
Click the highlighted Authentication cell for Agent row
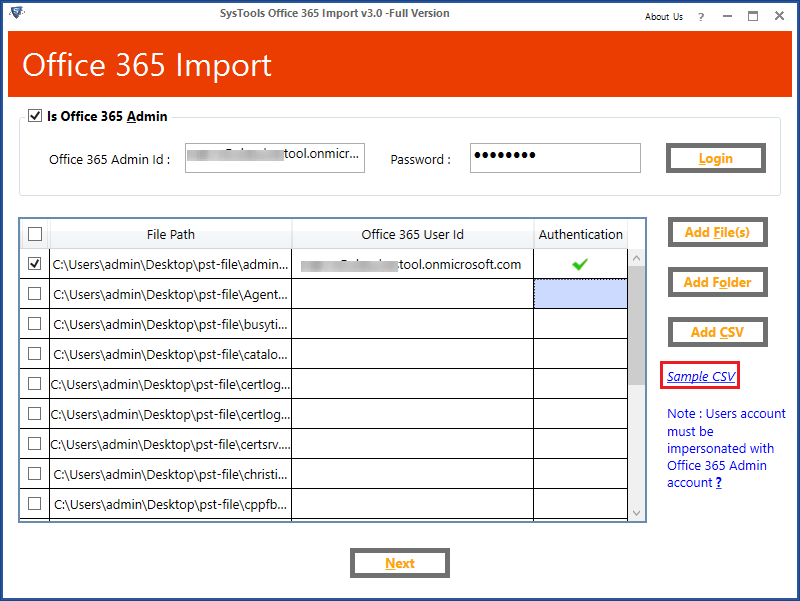click(x=581, y=294)
